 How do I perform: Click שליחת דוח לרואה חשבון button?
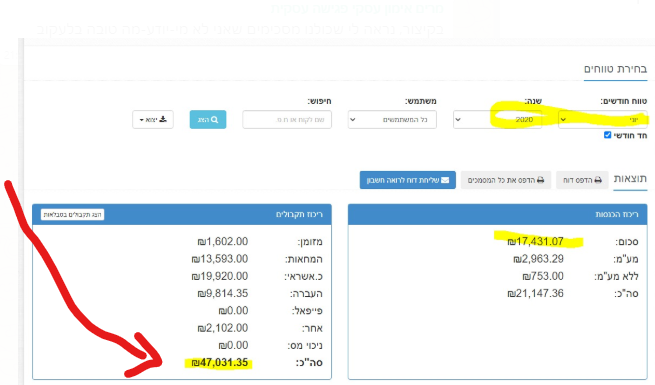[408, 180]
